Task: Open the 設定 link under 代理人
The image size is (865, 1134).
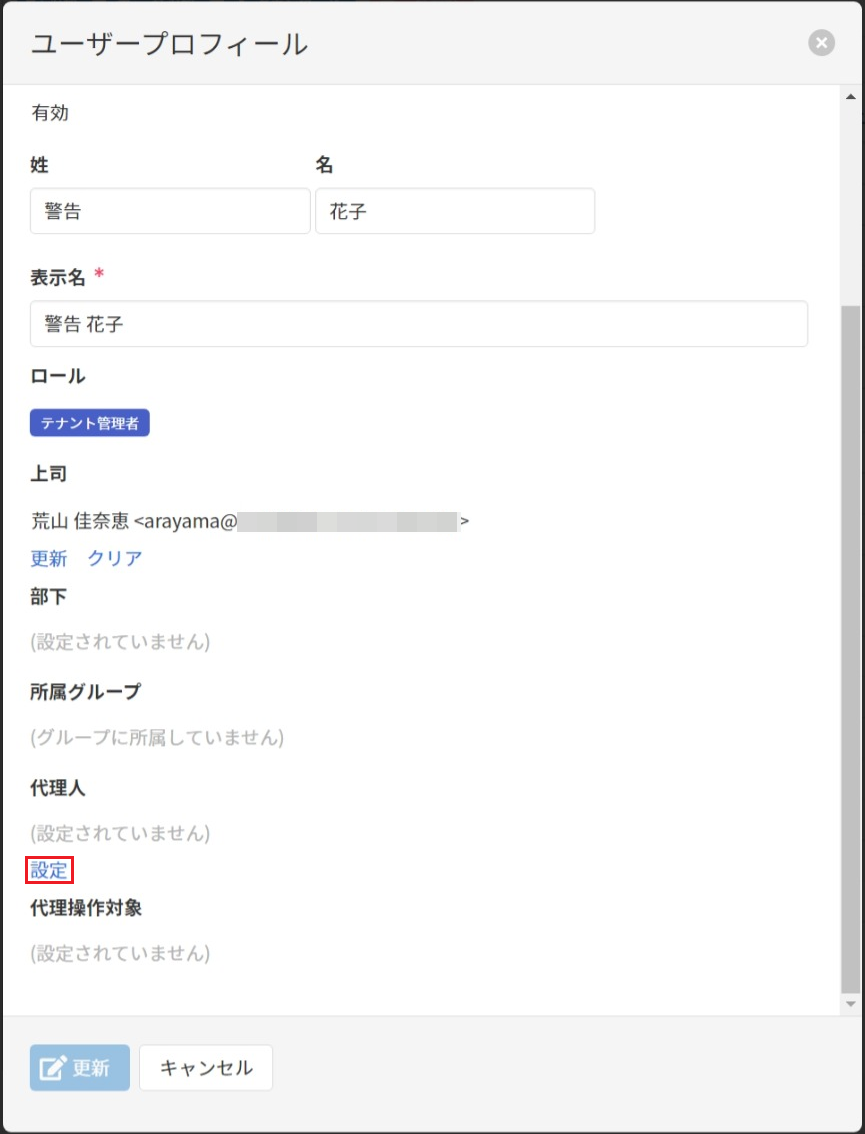Action: click(x=49, y=871)
